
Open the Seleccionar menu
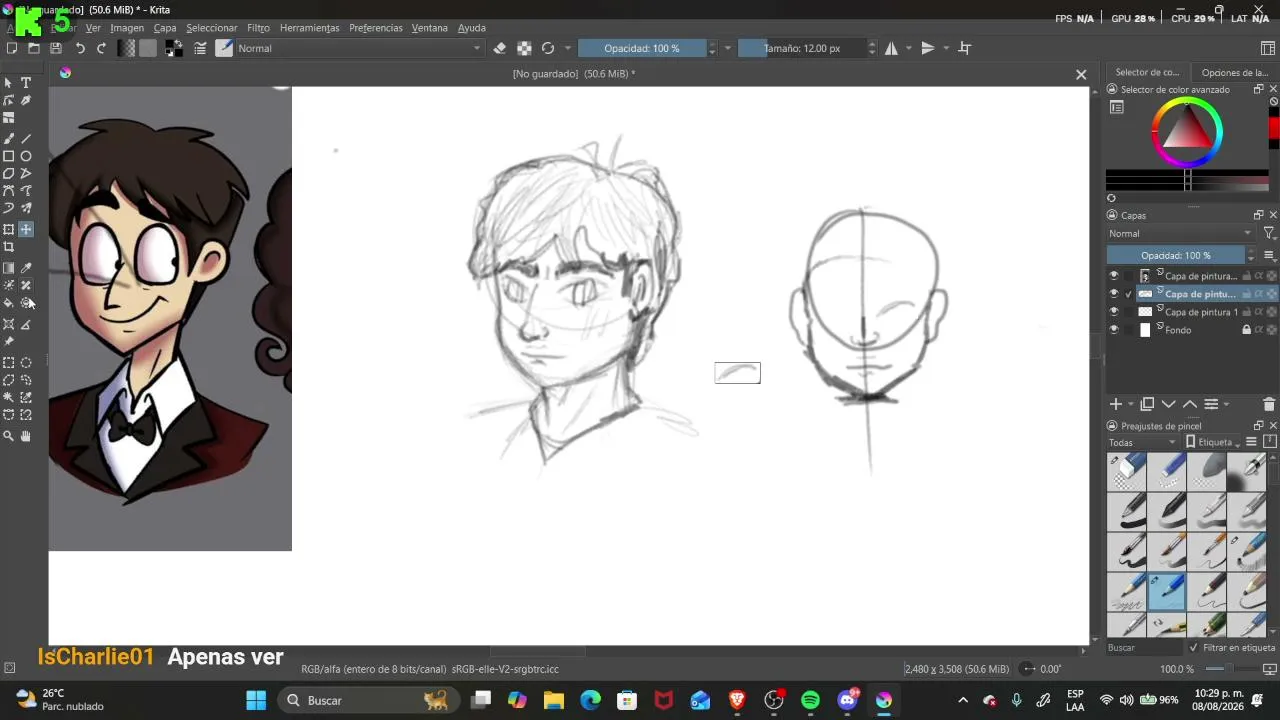[212, 28]
